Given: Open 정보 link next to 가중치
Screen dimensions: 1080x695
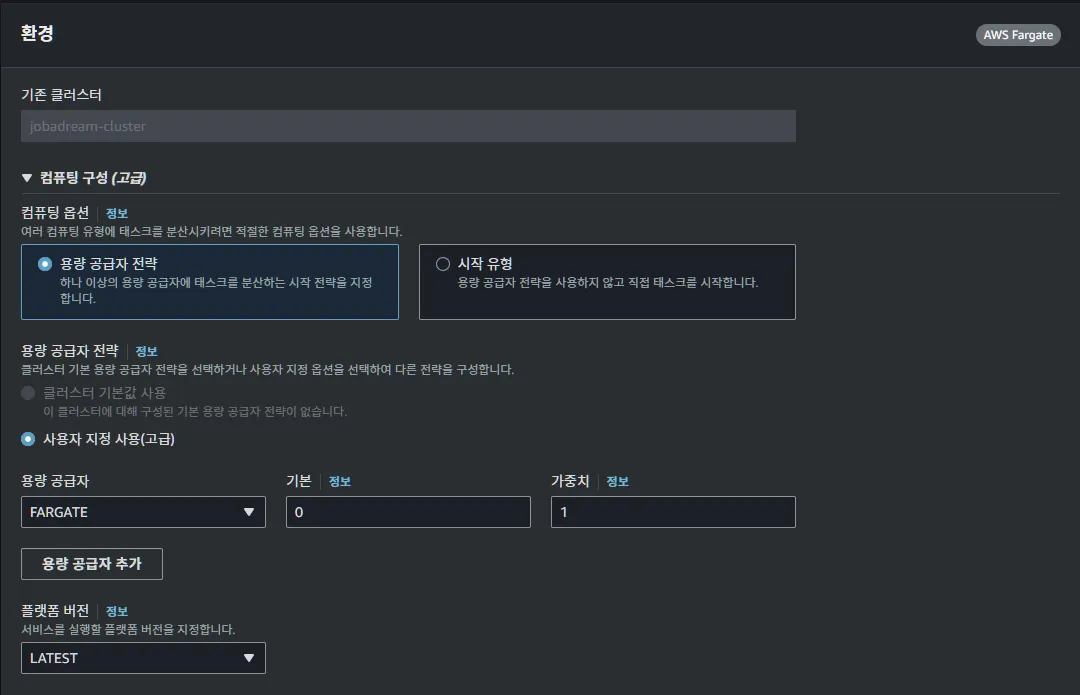Looking at the screenshot, I should coord(617,481).
